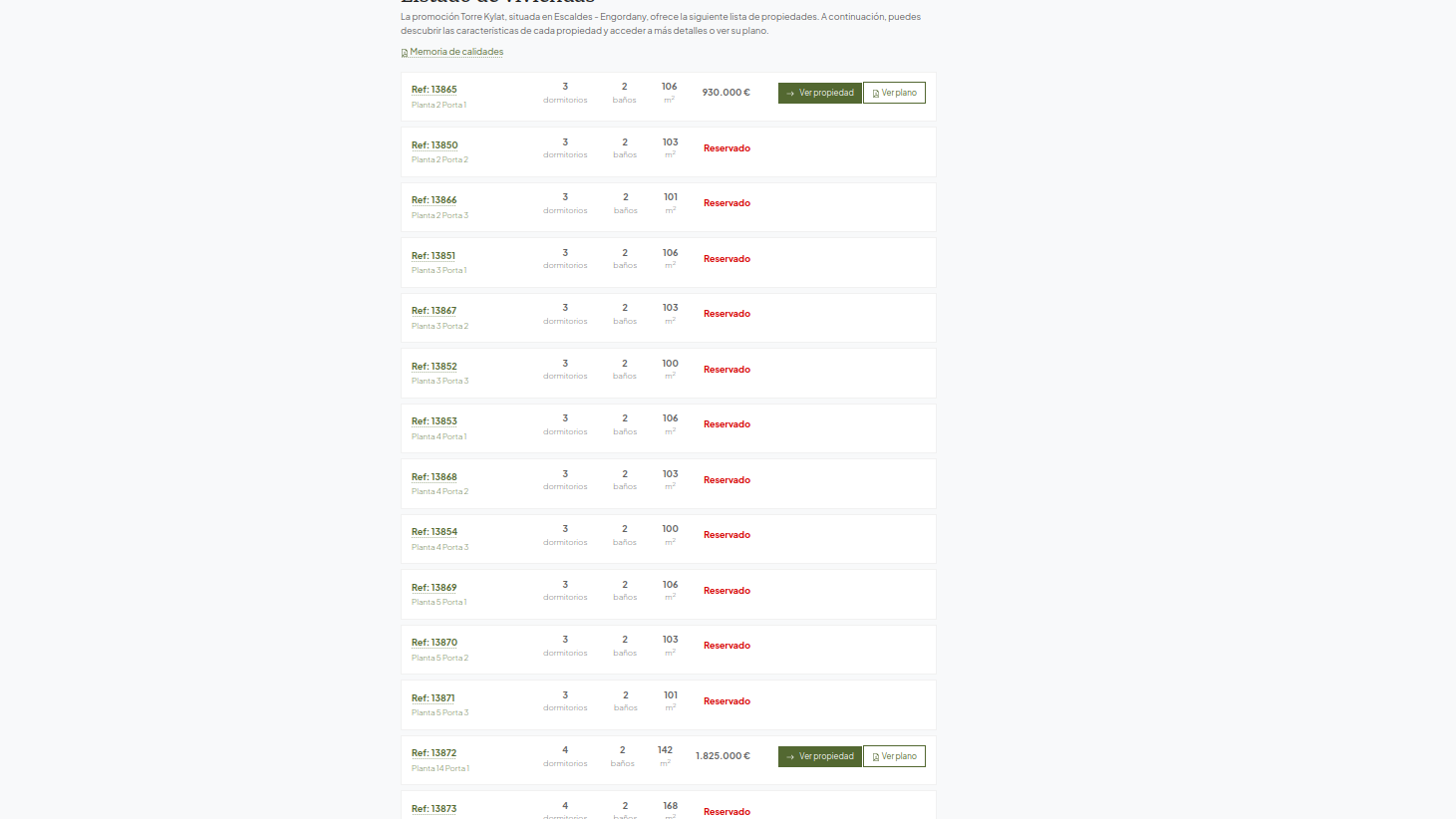Image resolution: width=1456 pixels, height=819 pixels.
Task: Click the plan icon in Ref 13865's Ver plano button
Action: (x=876, y=94)
